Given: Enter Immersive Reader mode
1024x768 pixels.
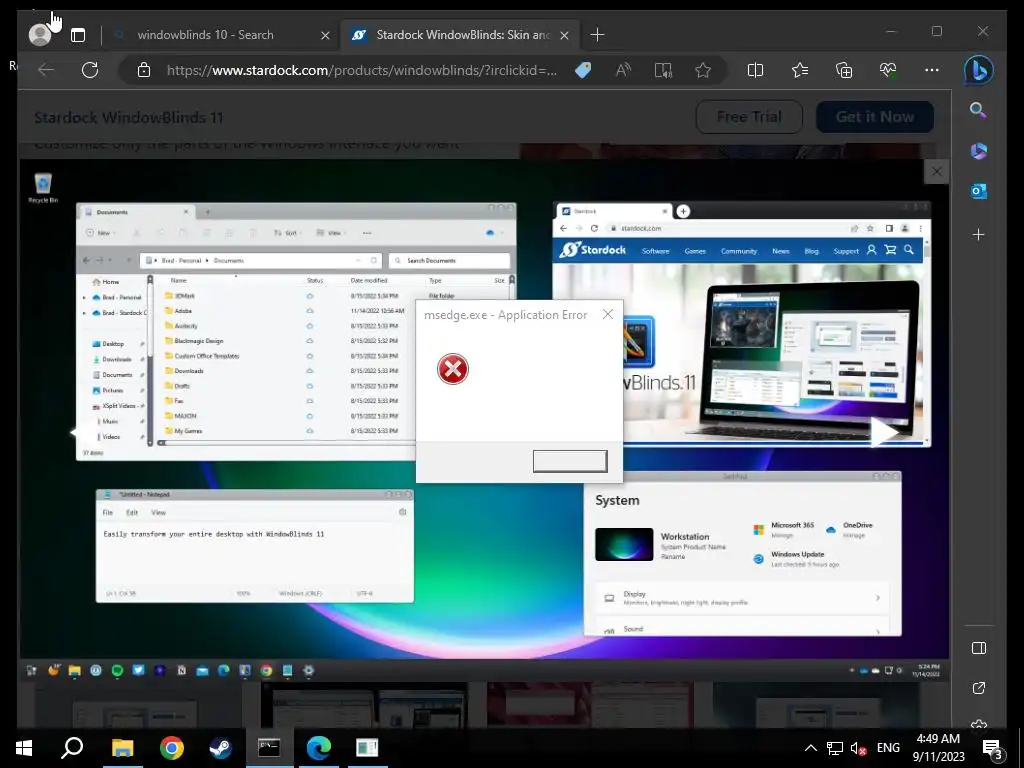Looking at the screenshot, I should (663, 71).
